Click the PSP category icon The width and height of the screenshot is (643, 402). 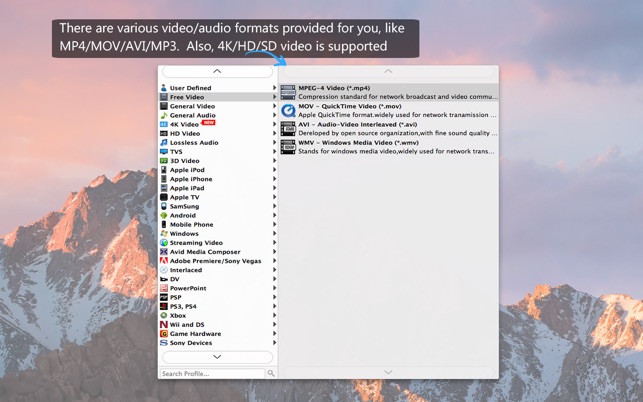(x=164, y=297)
